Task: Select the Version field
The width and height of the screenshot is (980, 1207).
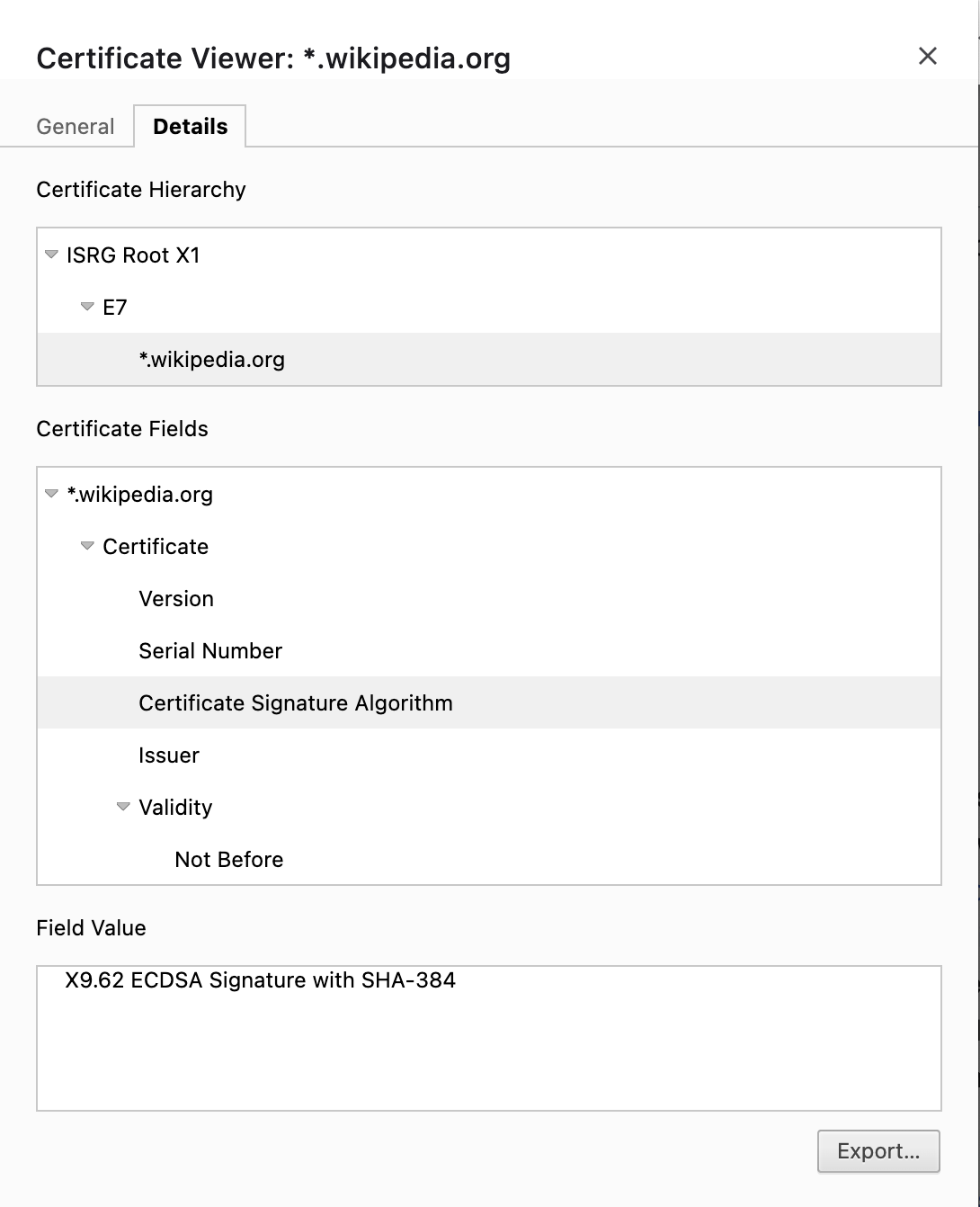Action: click(175, 598)
